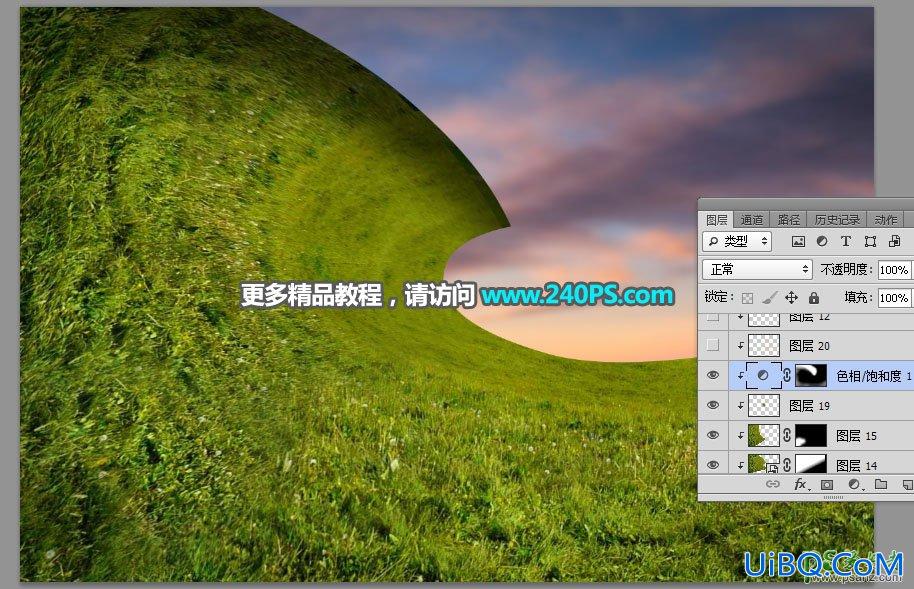
Task: Hide the 色相/饱和度 1 adjustment layer
Action: coord(712,375)
